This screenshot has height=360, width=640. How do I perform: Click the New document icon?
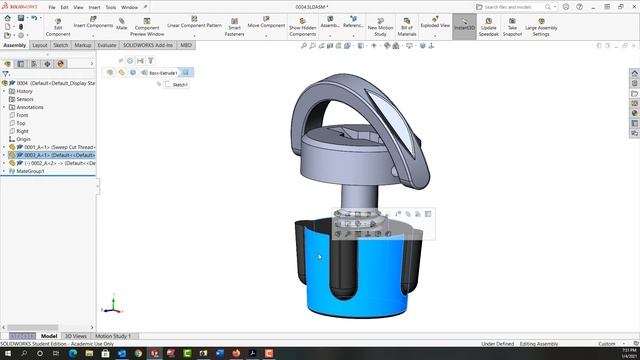[x=7, y=27]
